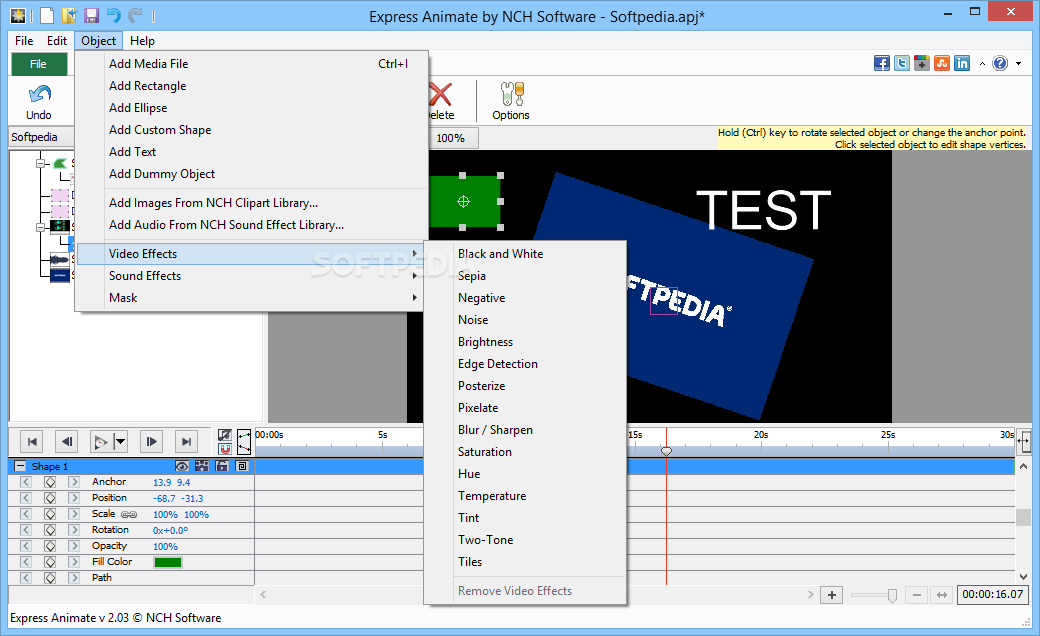Expand the Mask submenu

(x=250, y=298)
